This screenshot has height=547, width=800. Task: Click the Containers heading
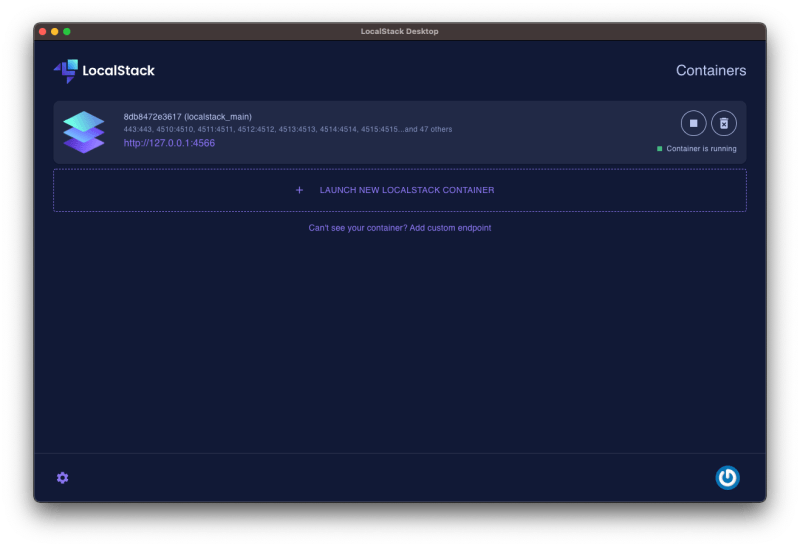(x=711, y=70)
